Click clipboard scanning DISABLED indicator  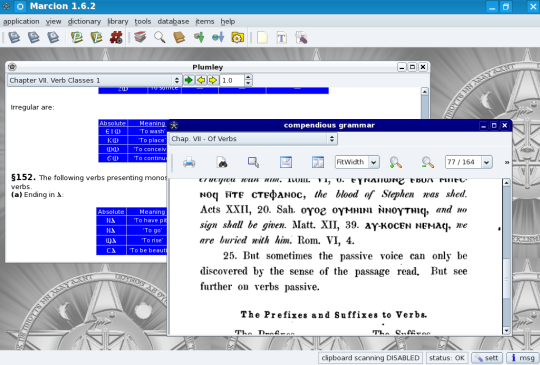[370, 358]
